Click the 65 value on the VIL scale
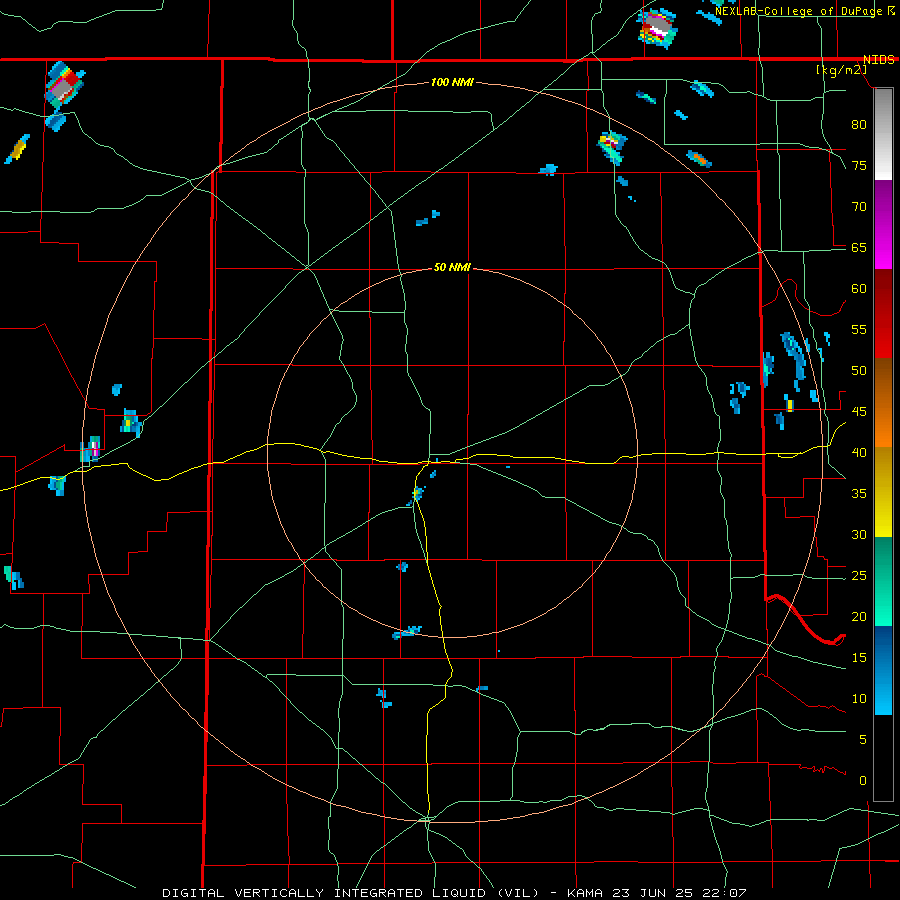Image resolution: width=900 pixels, height=900 pixels. pos(859,247)
